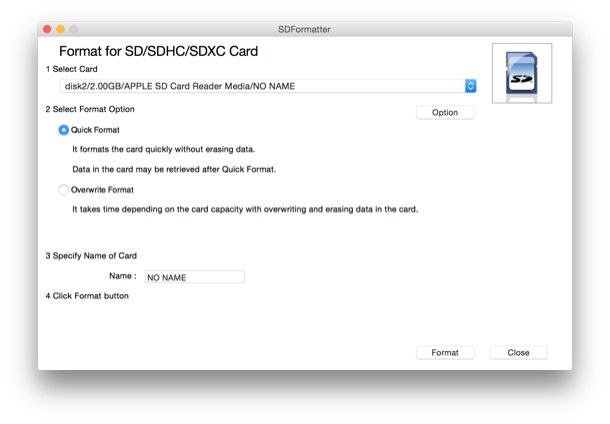610x424 pixels.
Task: Select the Quick Format radio button
Action: (63, 130)
